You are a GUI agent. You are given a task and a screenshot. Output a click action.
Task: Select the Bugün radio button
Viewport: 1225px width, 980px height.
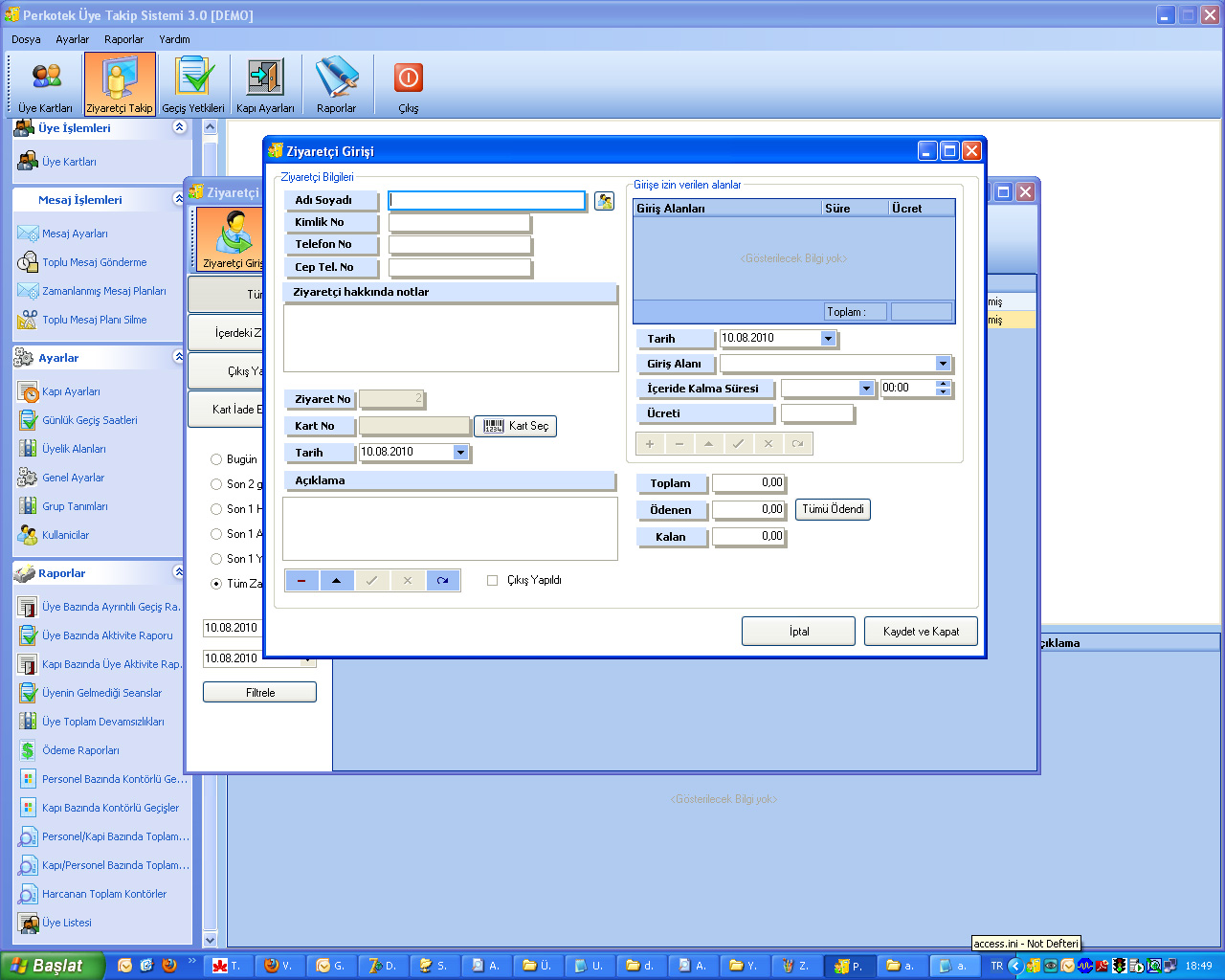point(216,459)
